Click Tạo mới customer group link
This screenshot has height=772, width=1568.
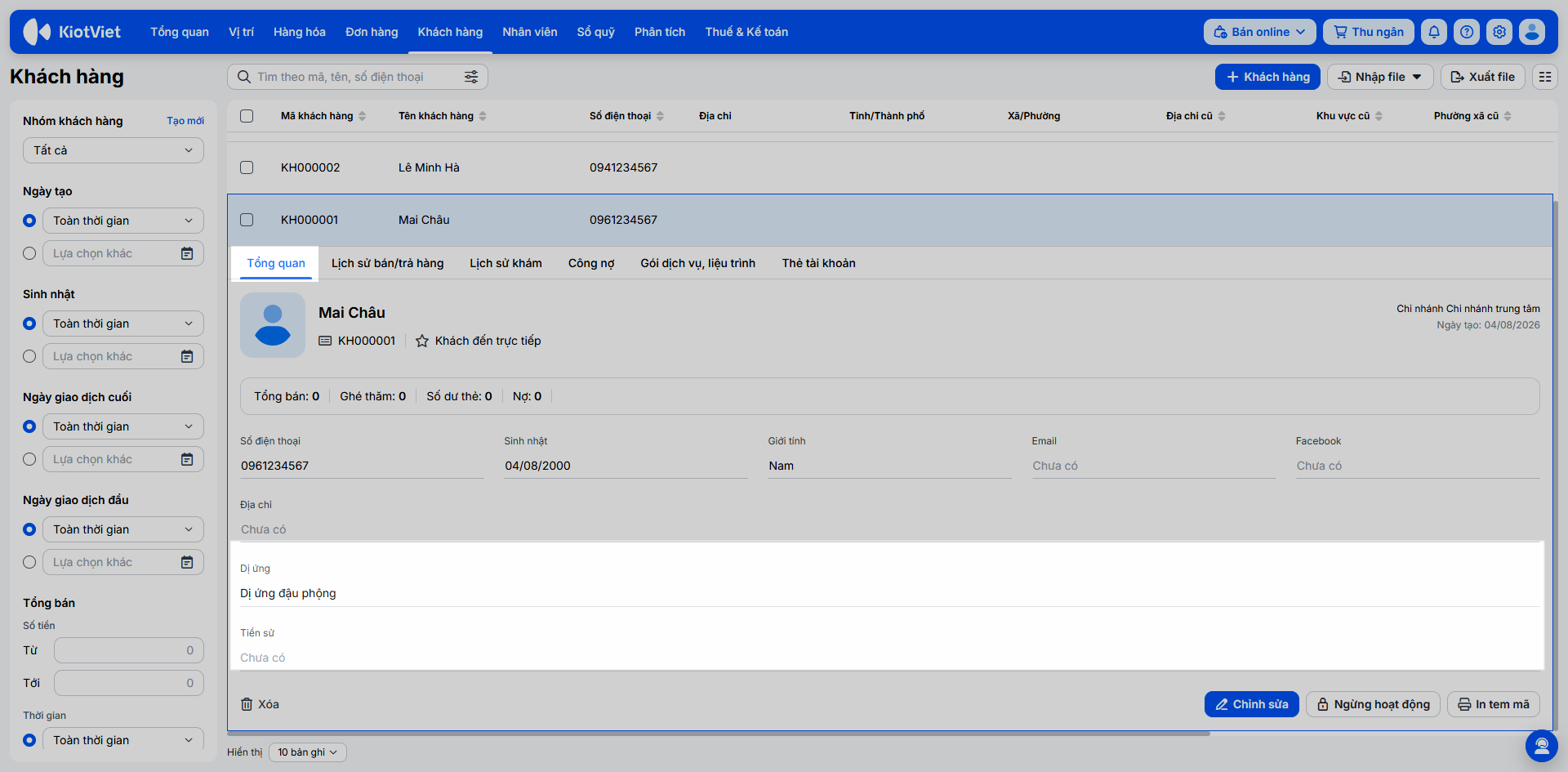tap(185, 121)
